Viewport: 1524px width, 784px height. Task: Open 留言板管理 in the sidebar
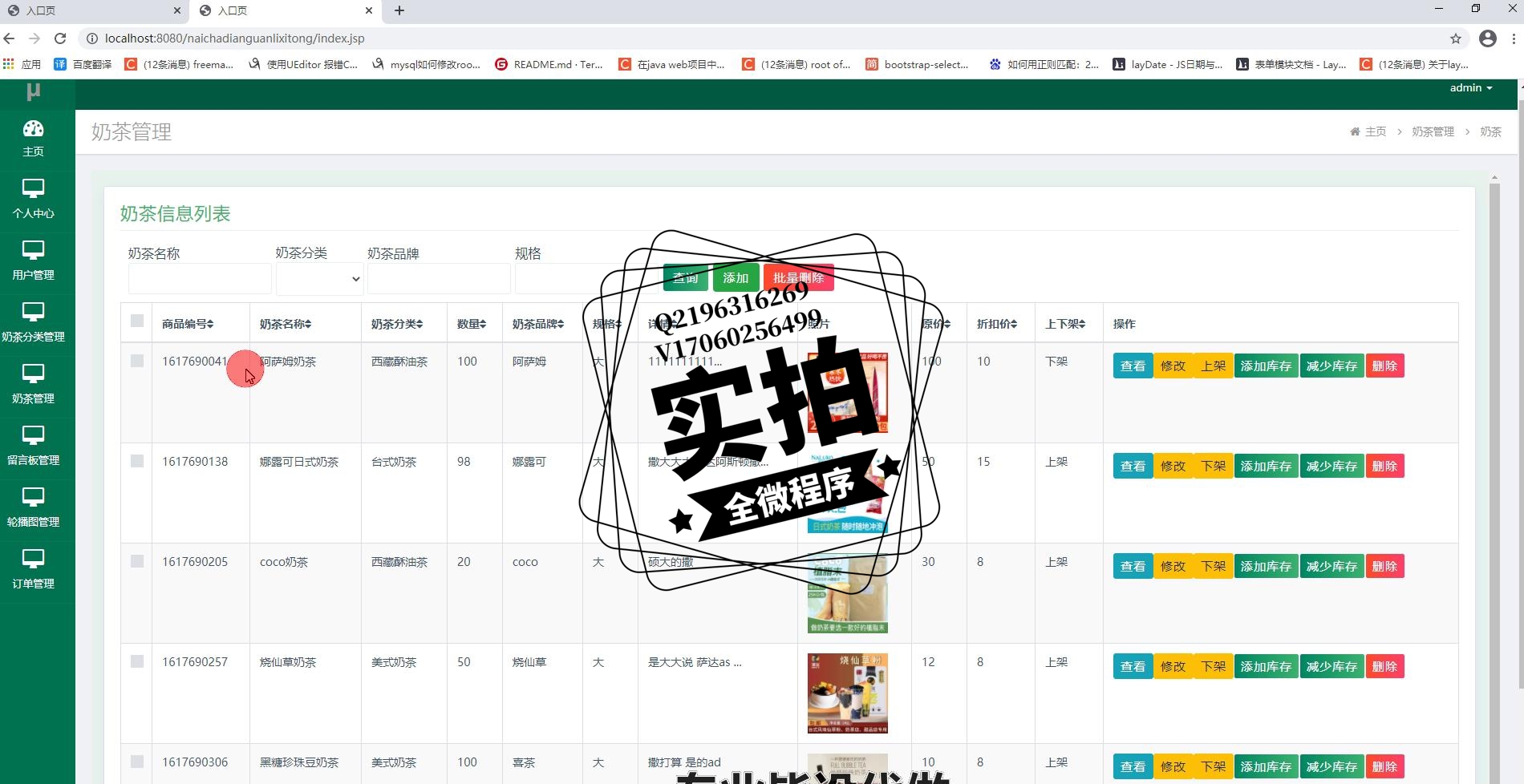33,447
